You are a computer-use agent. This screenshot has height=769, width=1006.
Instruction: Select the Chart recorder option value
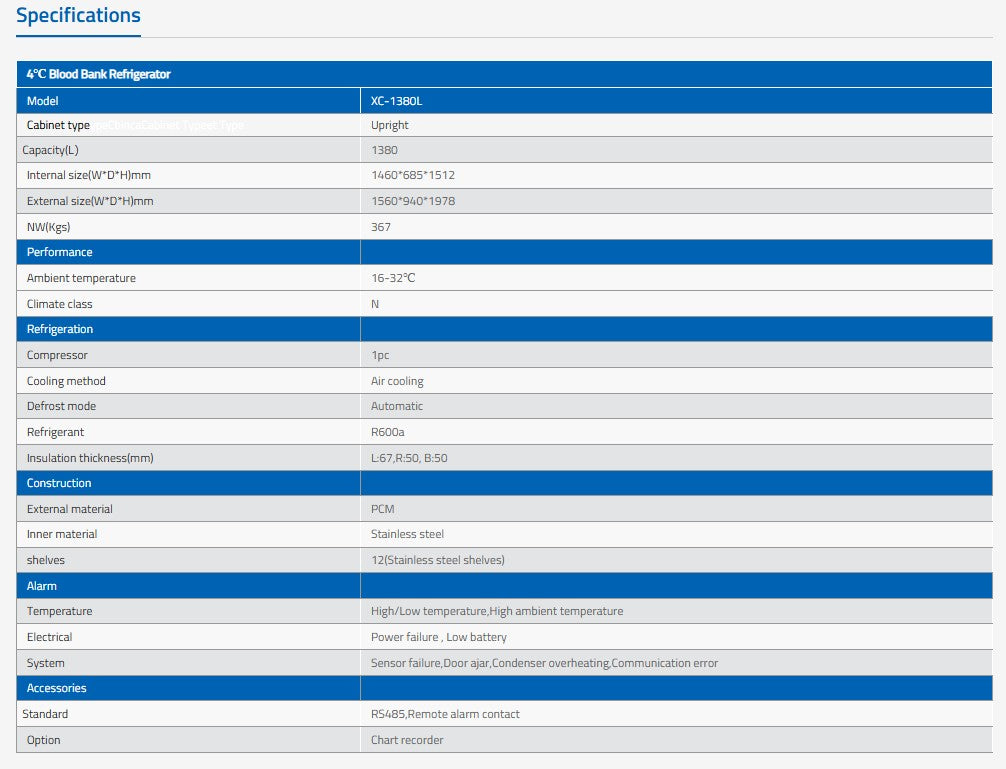coord(406,739)
